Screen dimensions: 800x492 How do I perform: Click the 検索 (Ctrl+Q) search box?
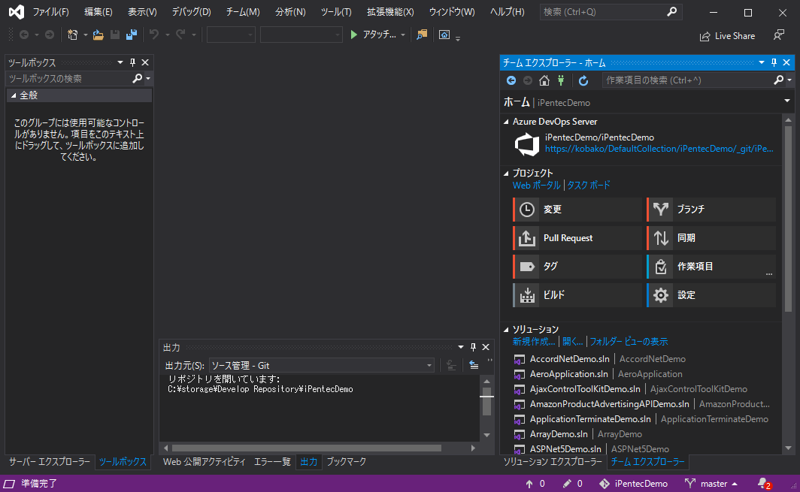tap(611, 12)
